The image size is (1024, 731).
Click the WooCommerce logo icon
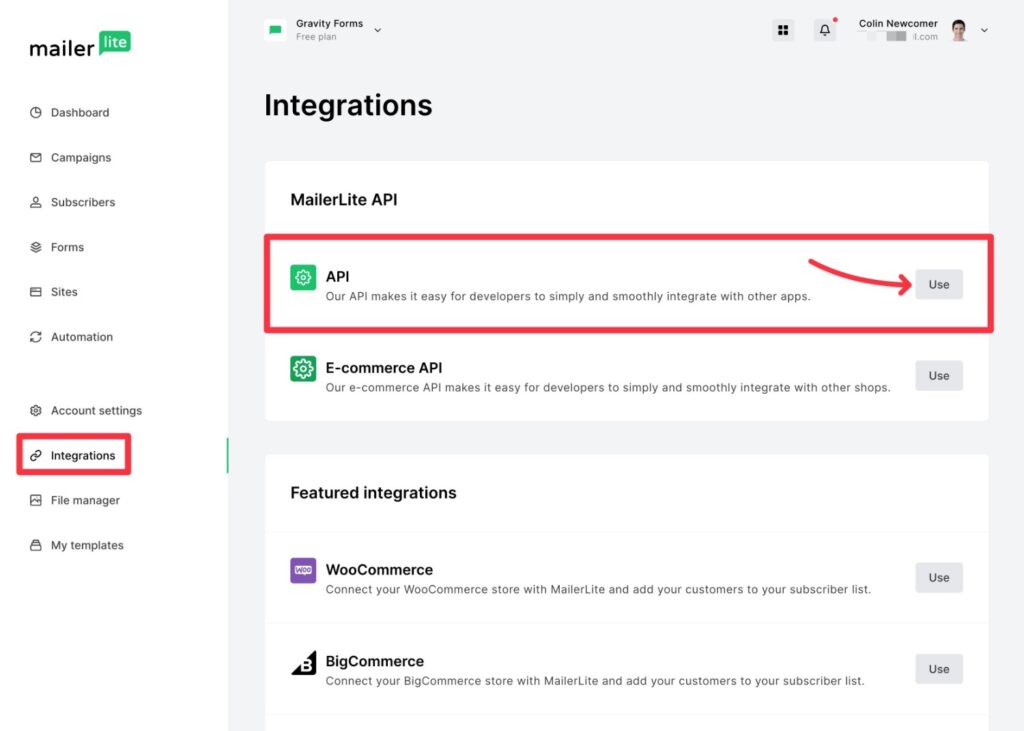click(303, 570)
